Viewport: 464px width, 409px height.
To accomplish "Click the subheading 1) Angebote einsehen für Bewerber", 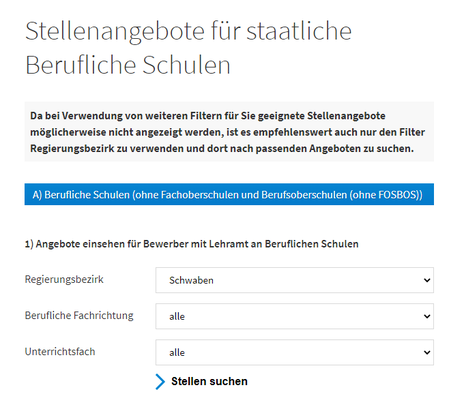I will point(192,244).
